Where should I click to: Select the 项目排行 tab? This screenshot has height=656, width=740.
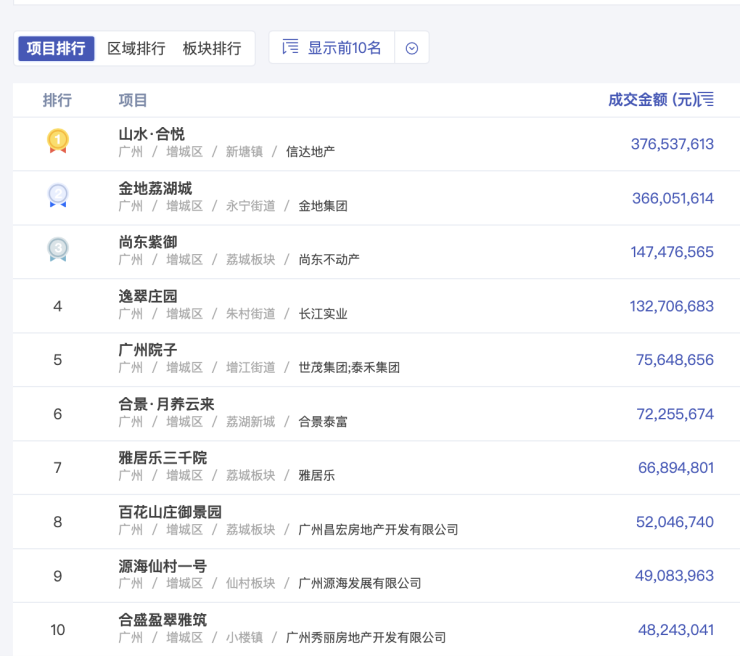[x=56, y=48]
